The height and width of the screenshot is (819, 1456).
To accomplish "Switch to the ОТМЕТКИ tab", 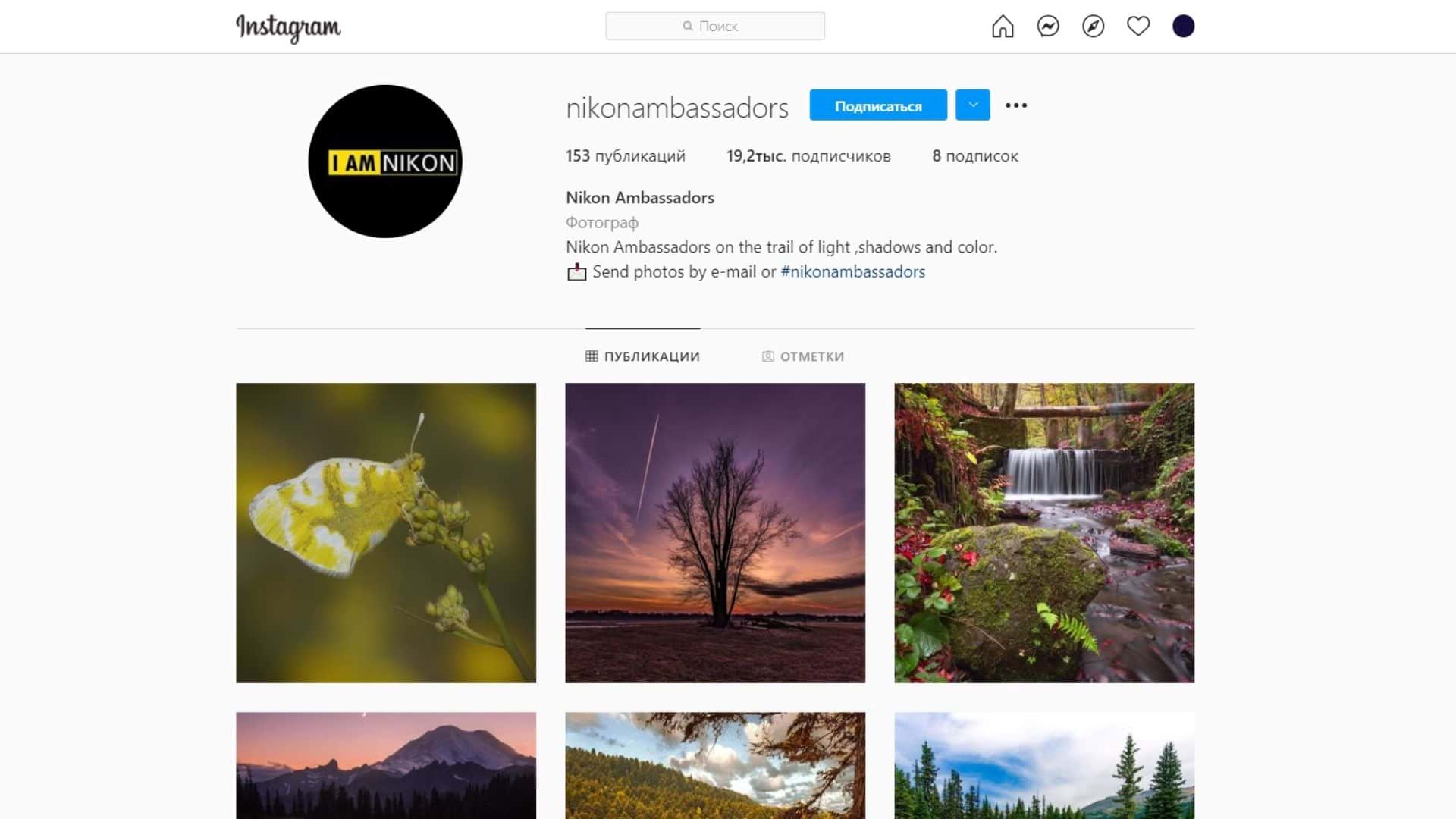I will pyautogui.click(x=803, y=356).
